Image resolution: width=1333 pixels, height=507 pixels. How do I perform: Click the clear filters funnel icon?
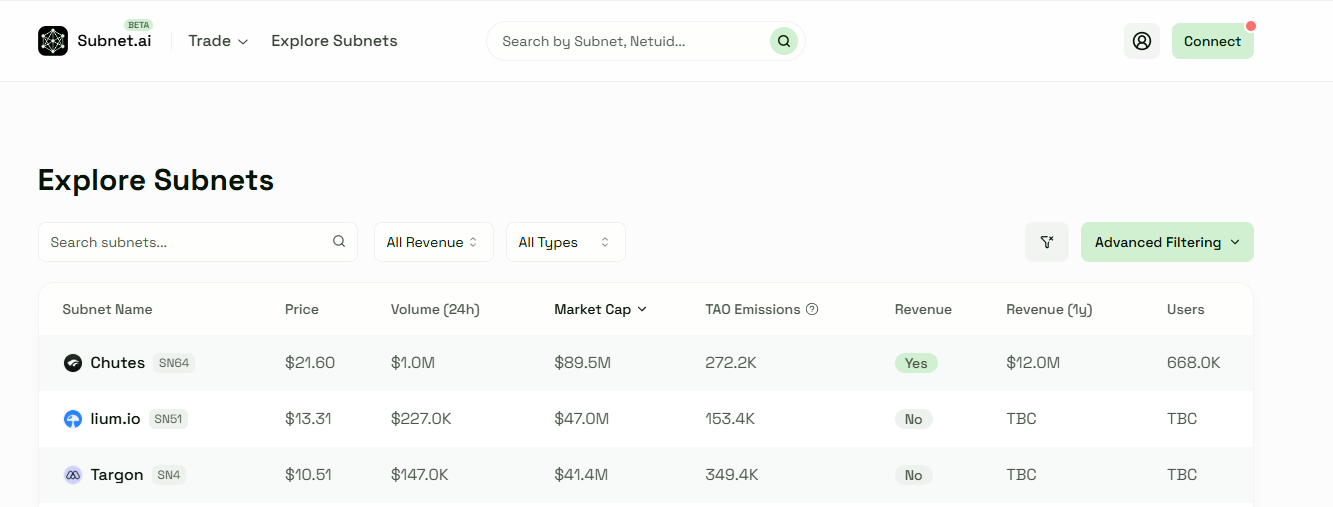point(1047,242)
